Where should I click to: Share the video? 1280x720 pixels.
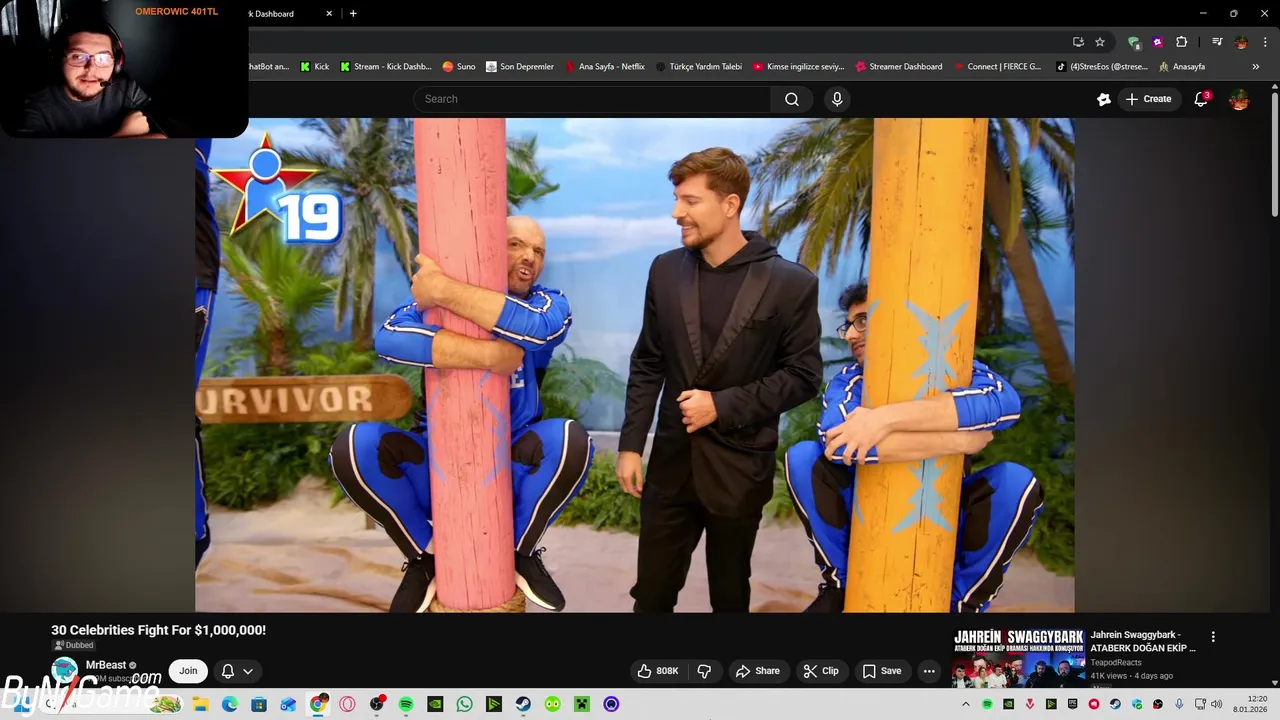pos(757,671)
